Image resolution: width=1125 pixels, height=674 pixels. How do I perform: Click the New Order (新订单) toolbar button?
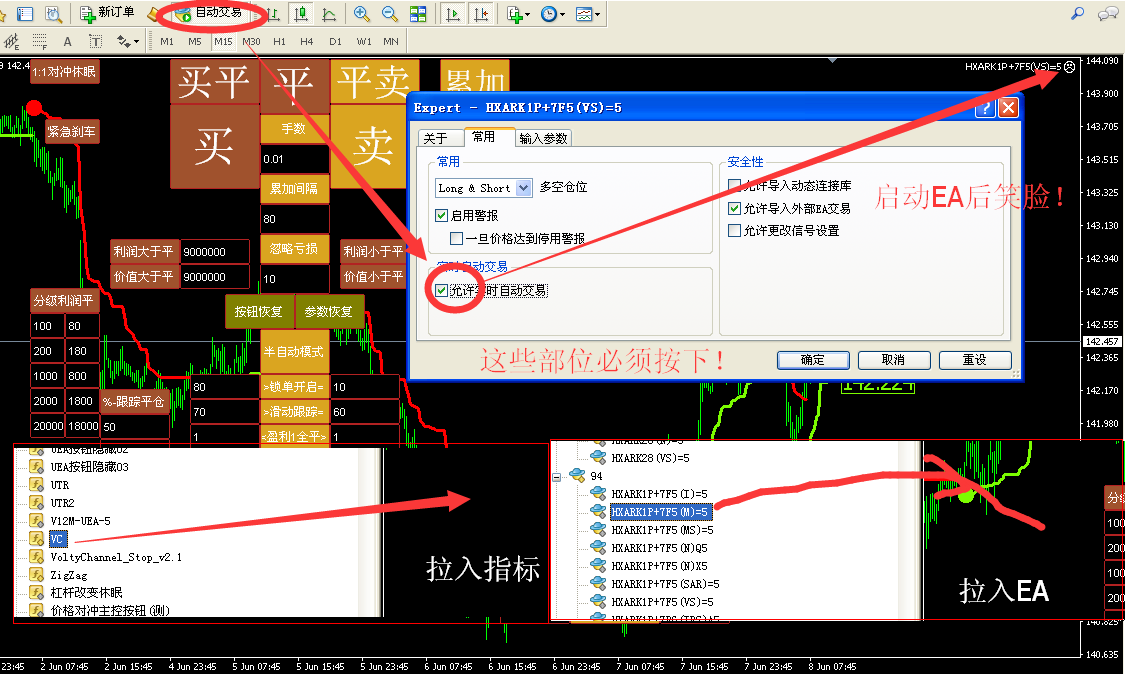point(107,13)
